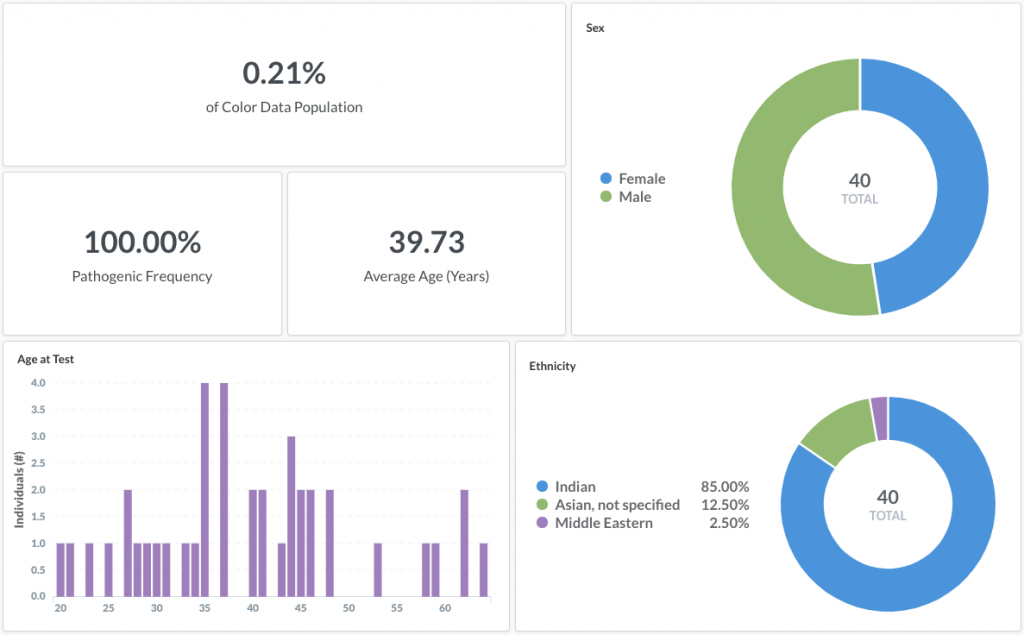
Task: Click the blue Female legend dot
Action: pos(605,179)
